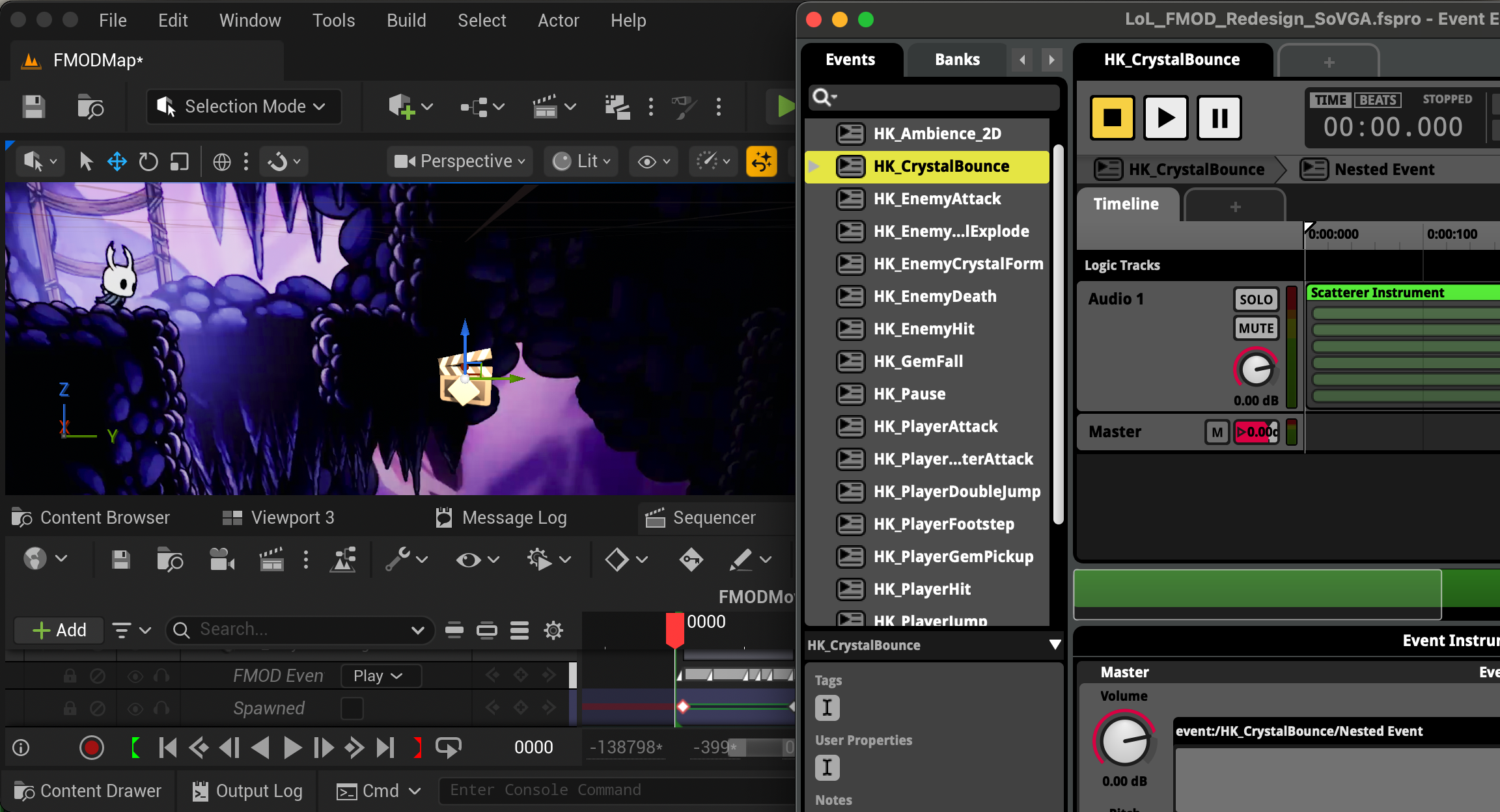This screenshot has height=812, width=1500.
Task: Open the Perspective viewport dropdown
Action: 460,161
